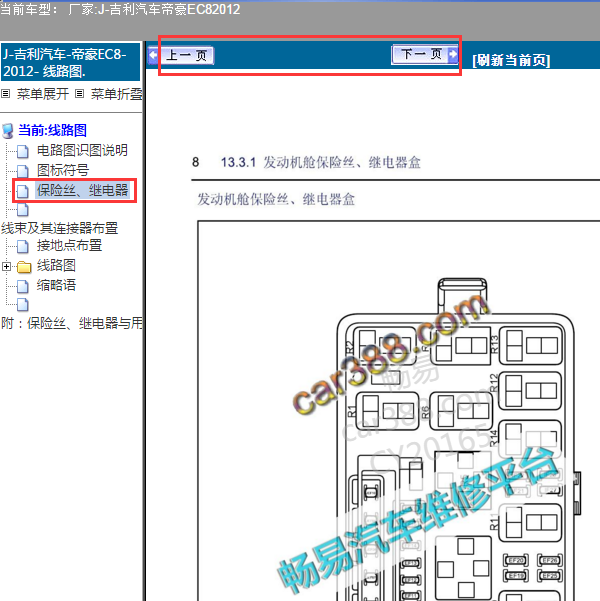Click the fuse box diagram image
Screen dimensions: 600x601
(x=459, y=440)
